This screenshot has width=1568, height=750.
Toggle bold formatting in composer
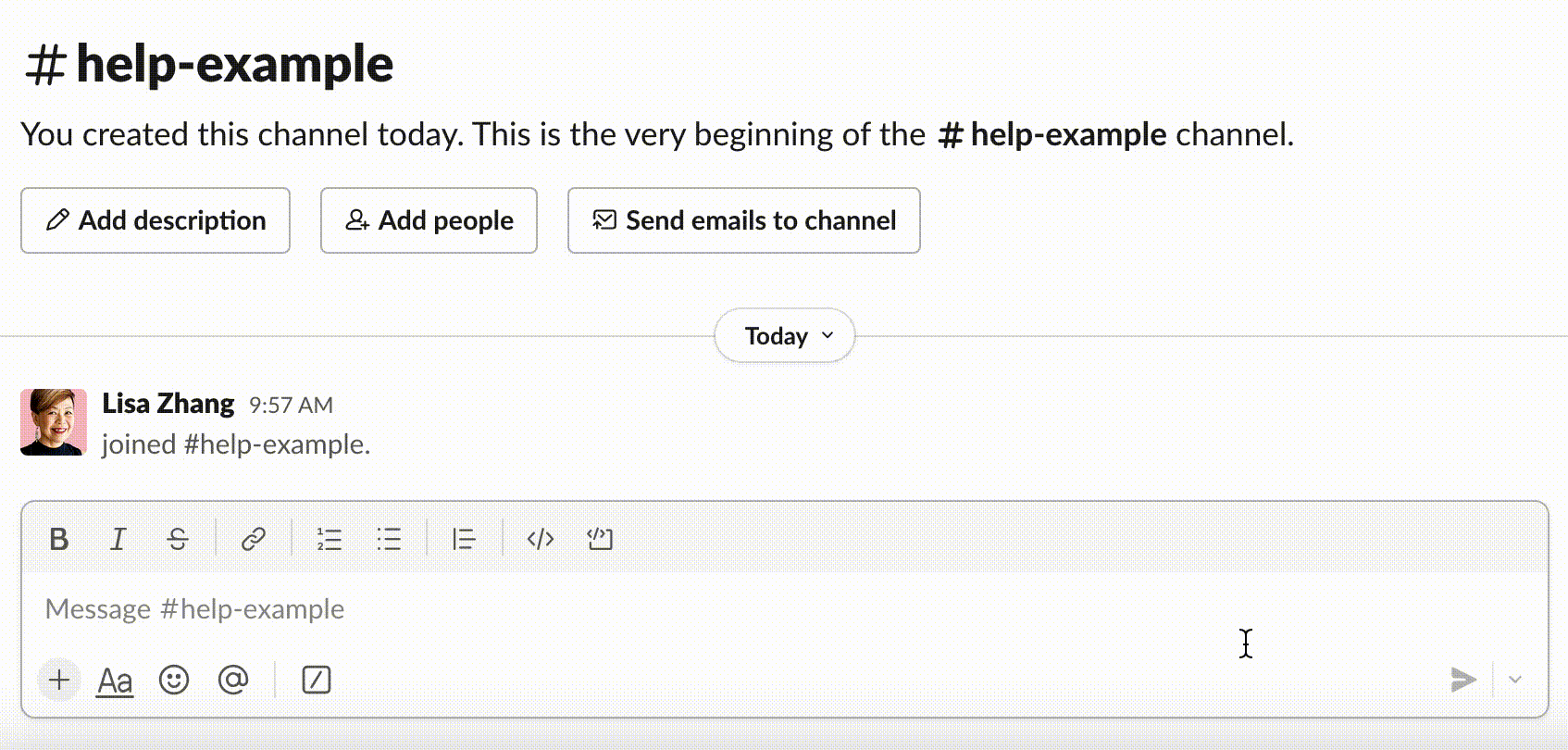58,539
